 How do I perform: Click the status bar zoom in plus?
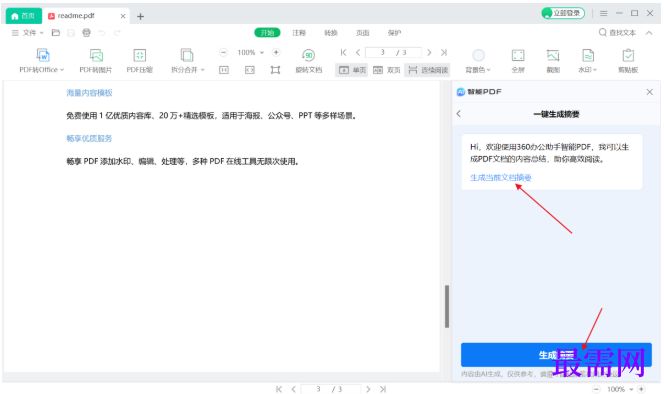(x=641, y=389)
